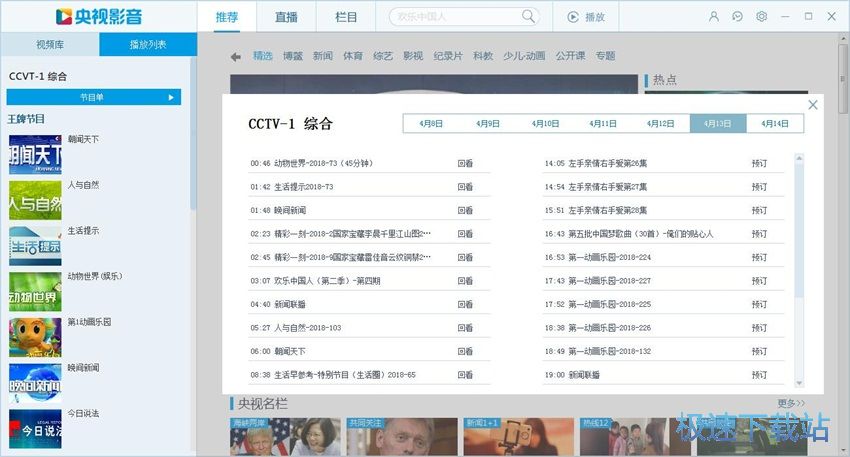
Task: Select the 公开课 category
Action: click(x=570, y=56)
